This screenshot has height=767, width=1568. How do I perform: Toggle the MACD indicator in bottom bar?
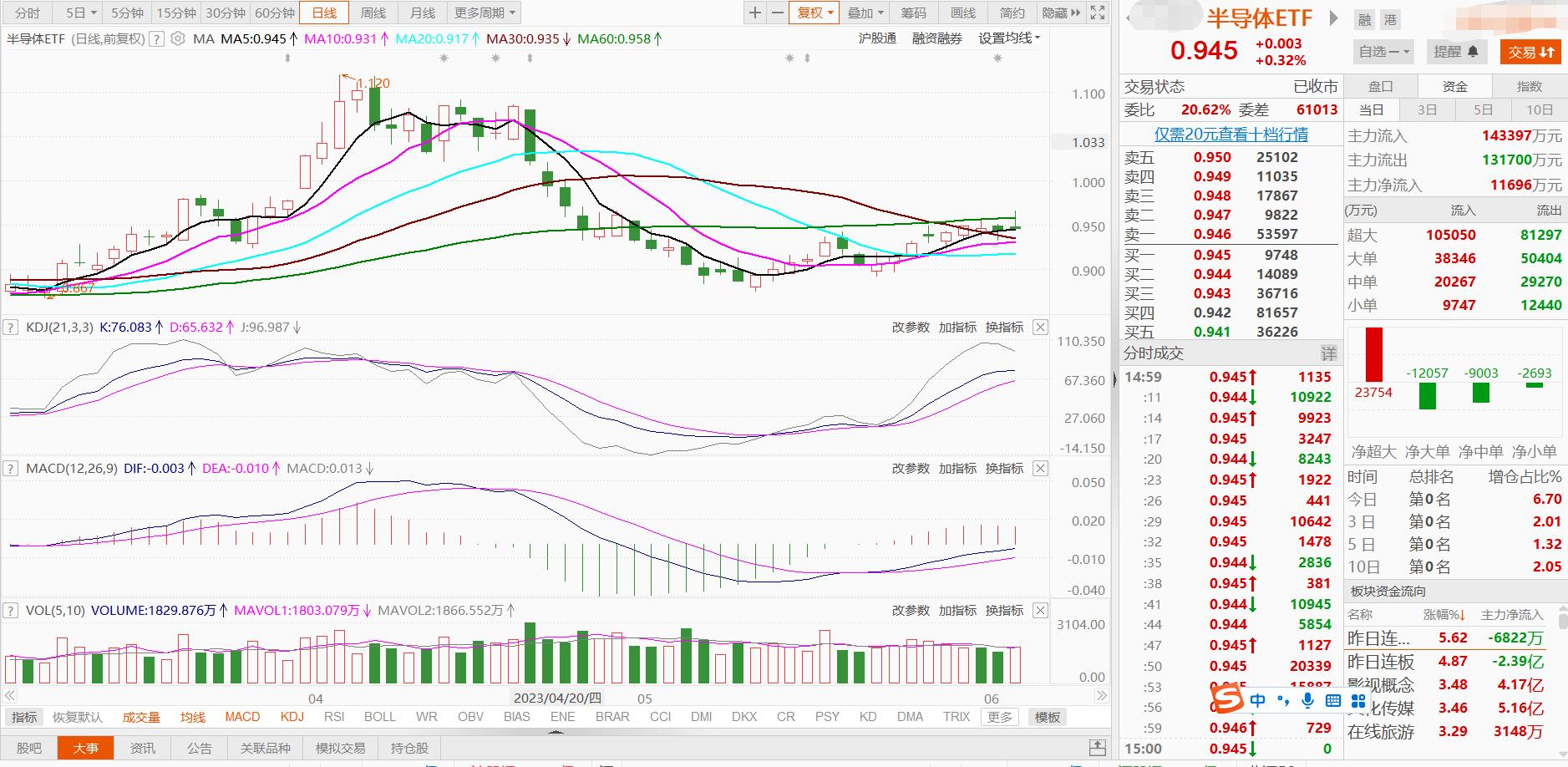click(x=242, y=717)
